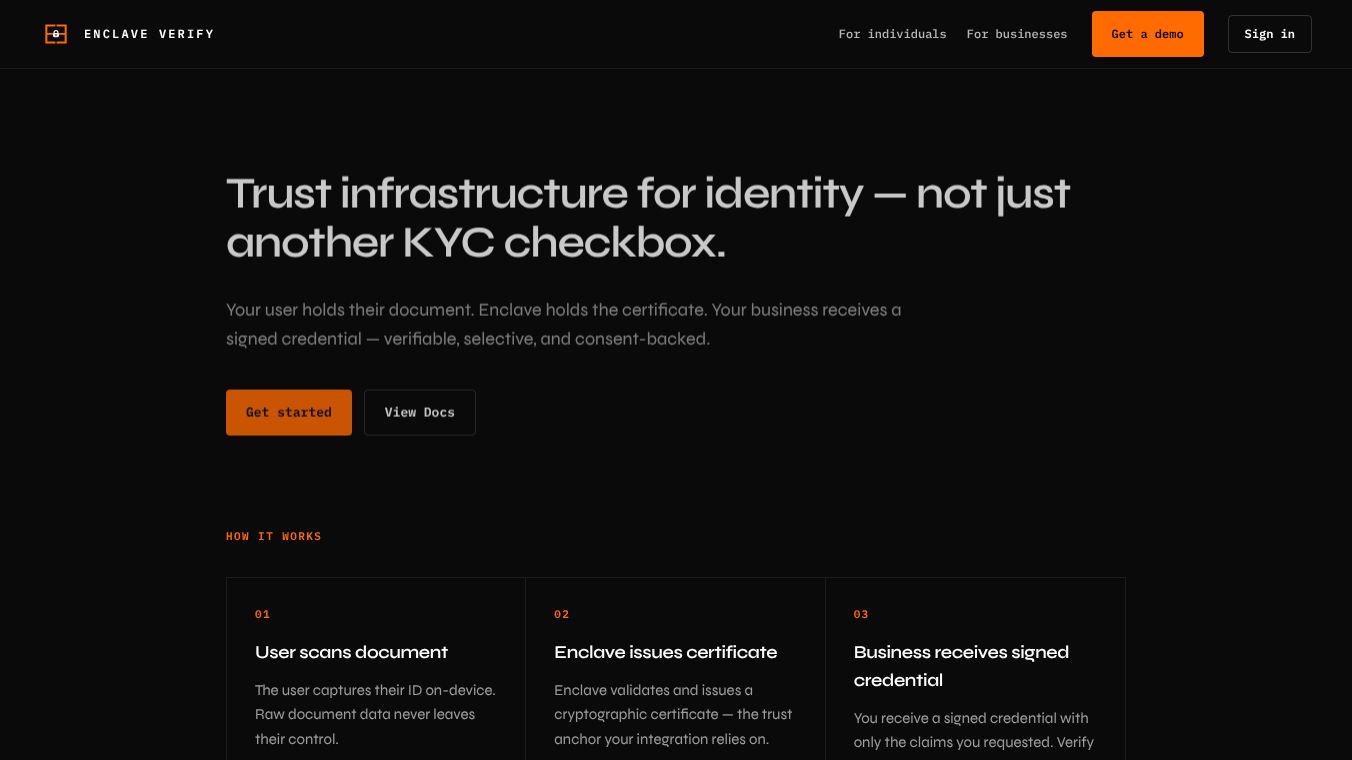Click the Get started button
Screen dimensions: 1352x760
[289, 412]
